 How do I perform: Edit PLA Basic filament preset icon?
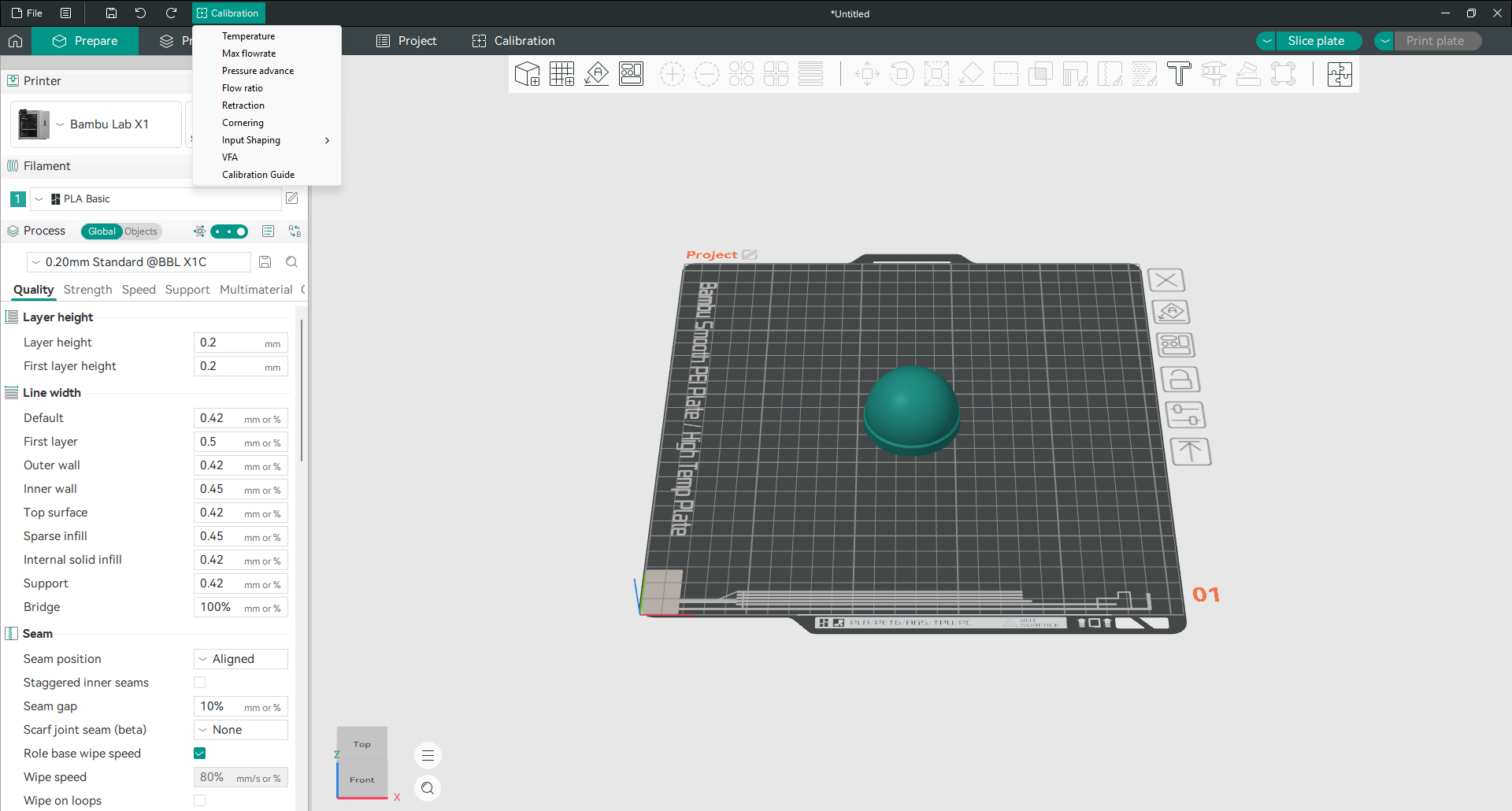tap(292, 198)
